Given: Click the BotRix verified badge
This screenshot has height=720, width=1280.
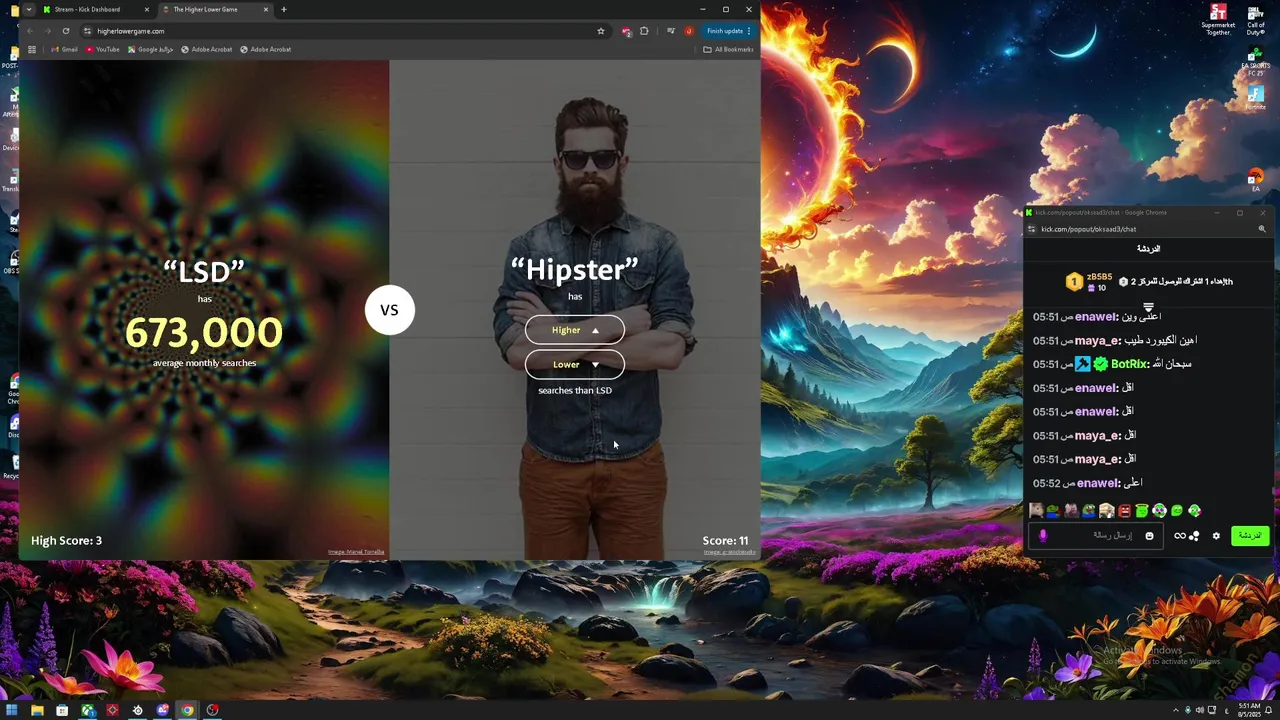Looking at the screenshot, I should tap(1100, 364).
